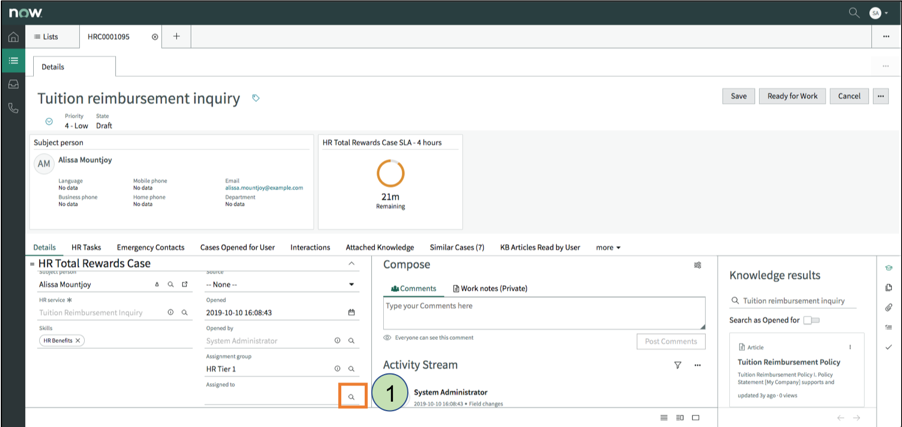
Task: Click in Type your Comments here box
Action: [x=544, y=313]
